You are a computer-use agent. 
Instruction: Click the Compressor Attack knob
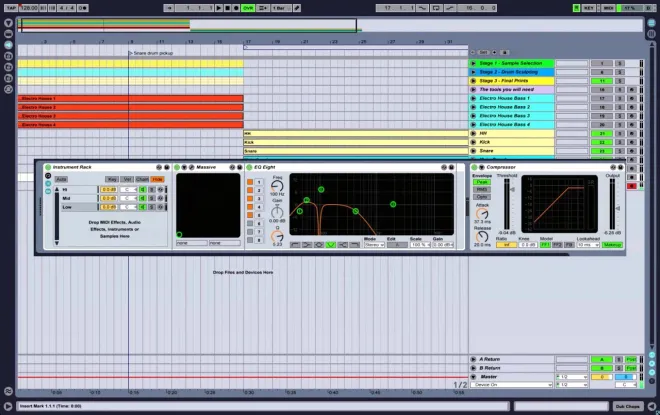pyautogui.click(x=482, y=214)
